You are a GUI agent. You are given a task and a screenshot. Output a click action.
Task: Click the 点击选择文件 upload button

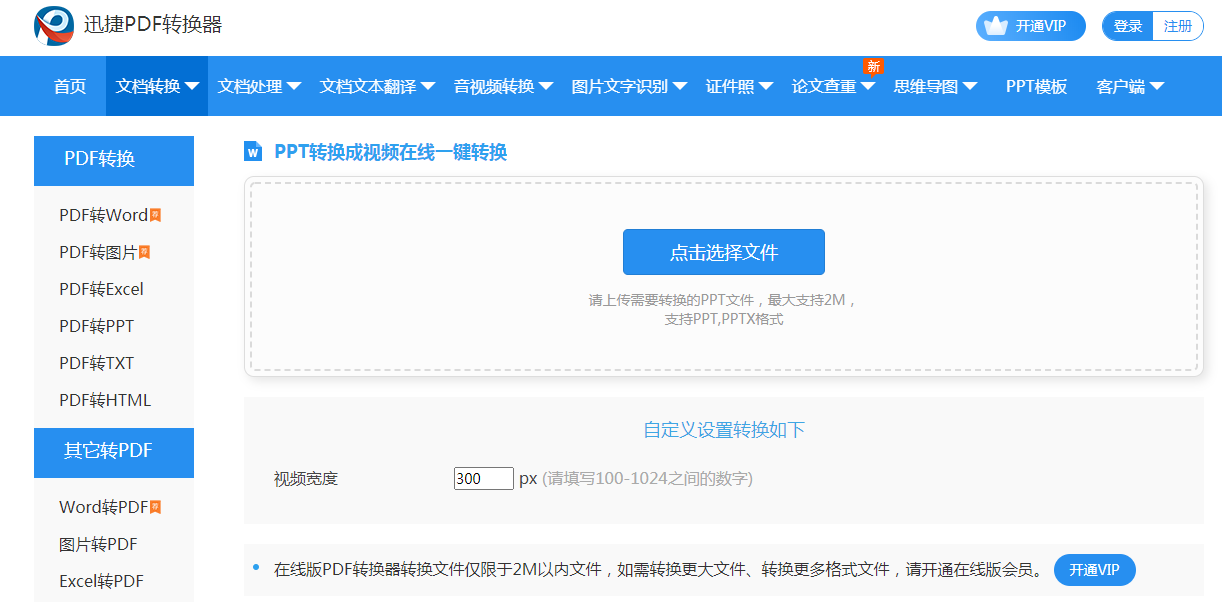724,252
